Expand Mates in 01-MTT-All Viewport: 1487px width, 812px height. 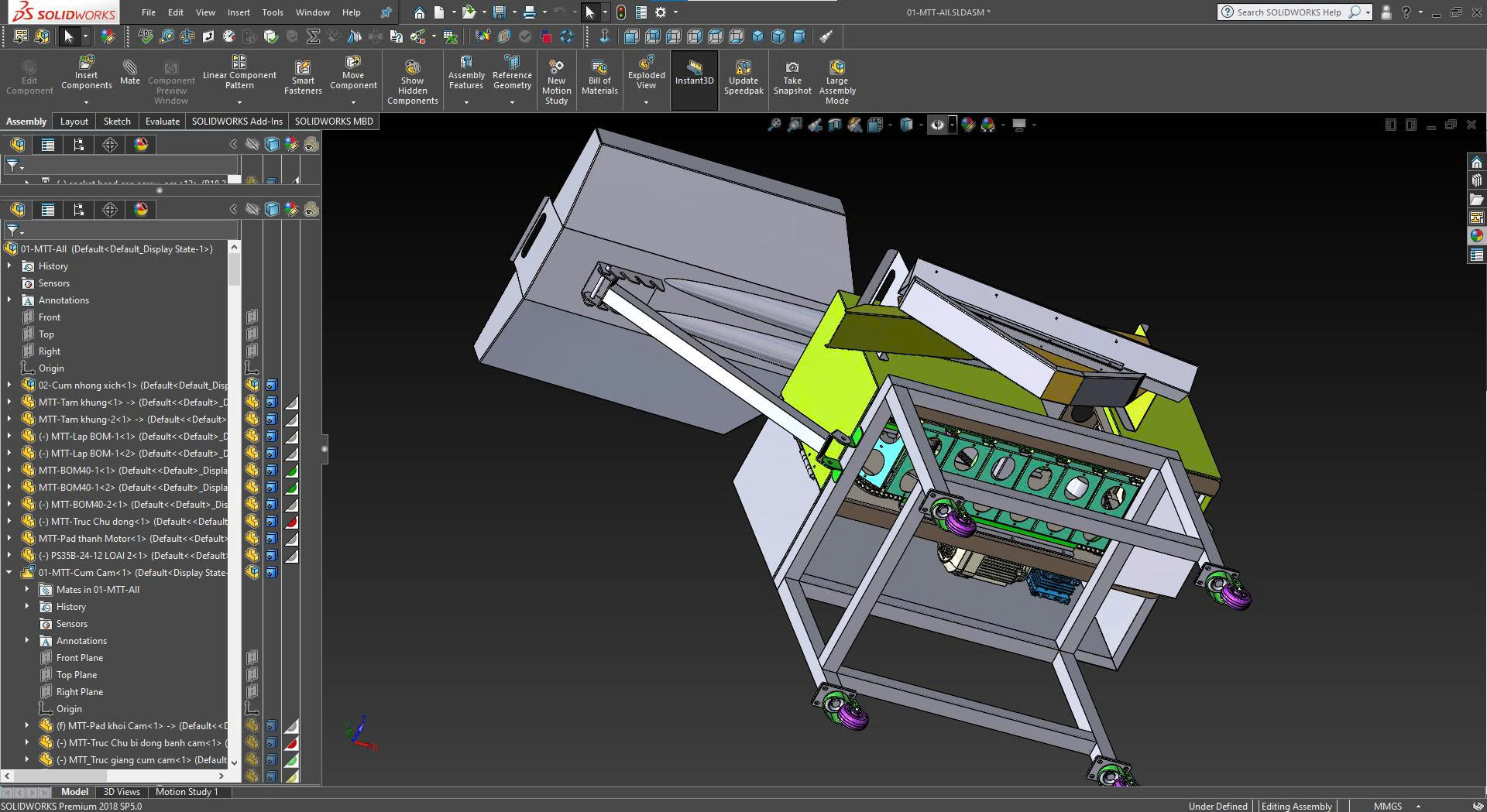pyautogui.click(x=27, y=589)
